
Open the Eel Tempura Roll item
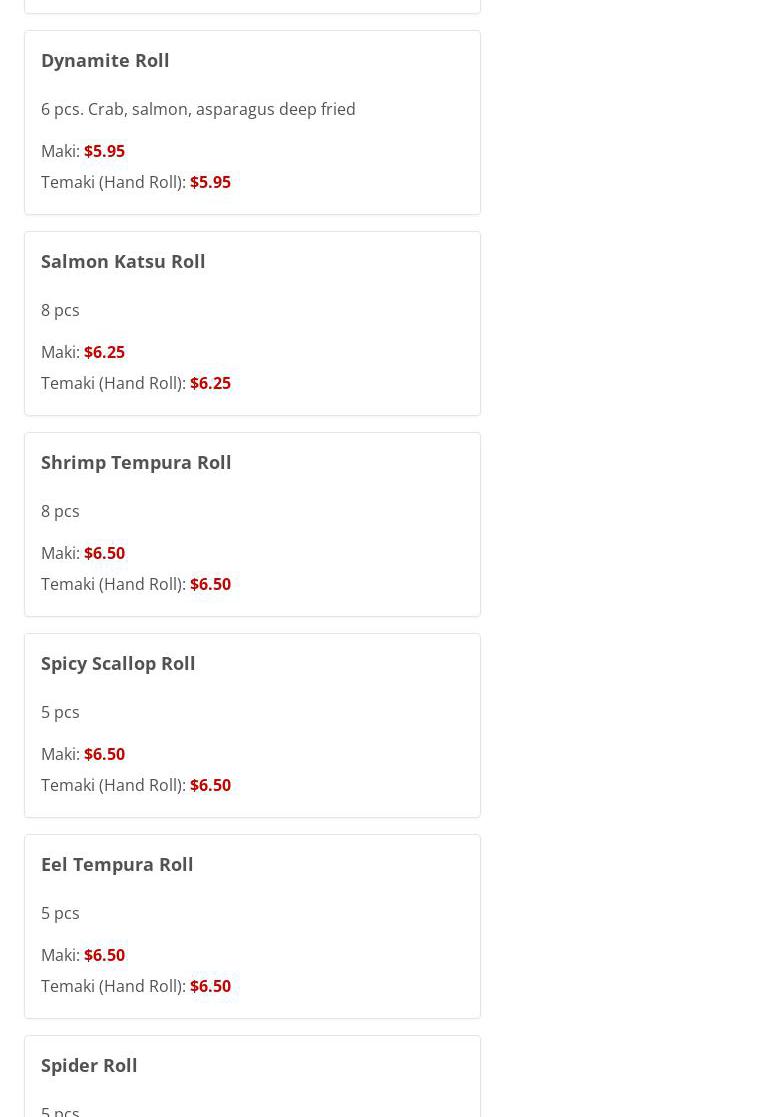click(x=118, y=864)
